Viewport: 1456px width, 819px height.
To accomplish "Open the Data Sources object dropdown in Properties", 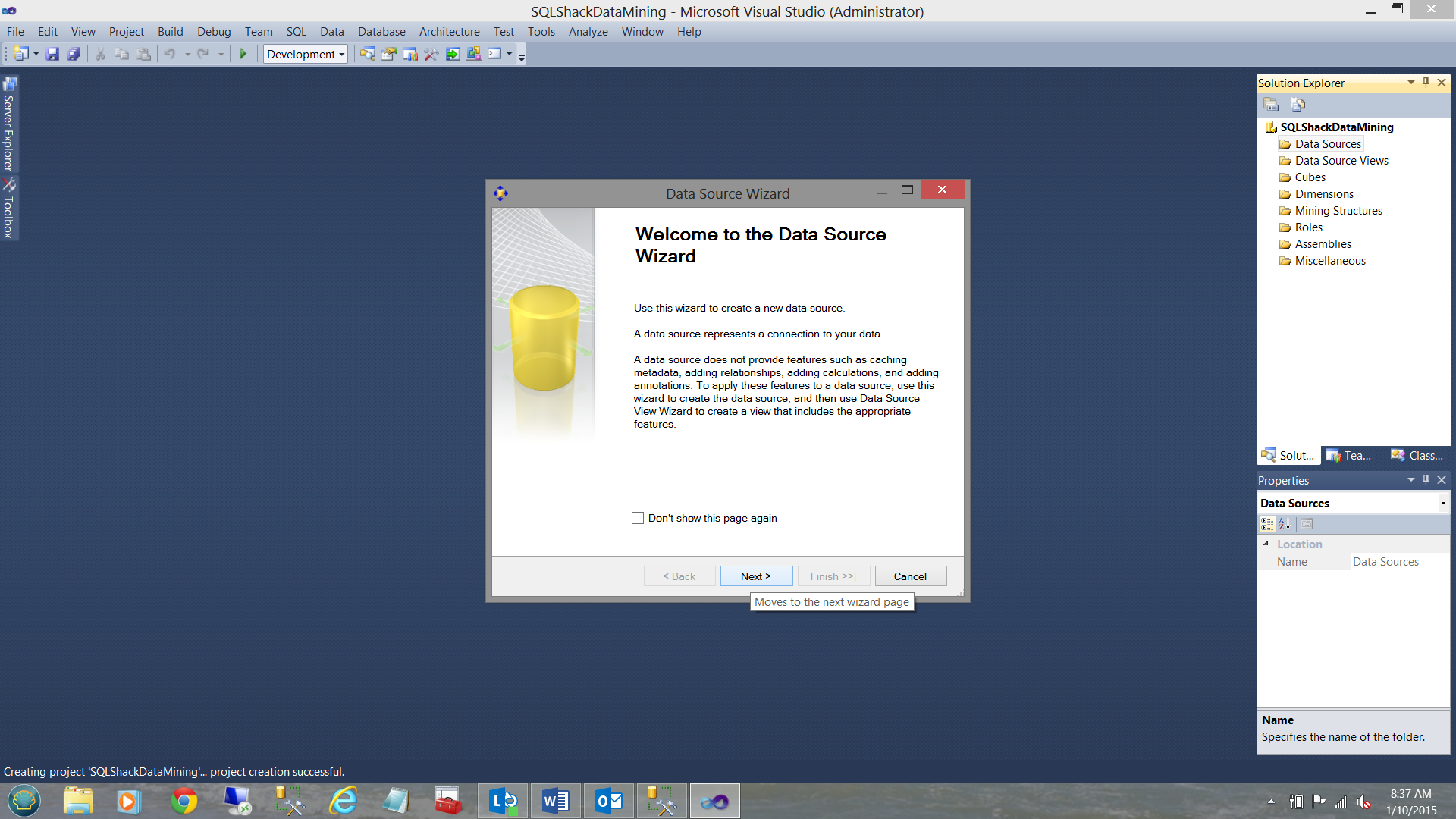I will 1442,504.
